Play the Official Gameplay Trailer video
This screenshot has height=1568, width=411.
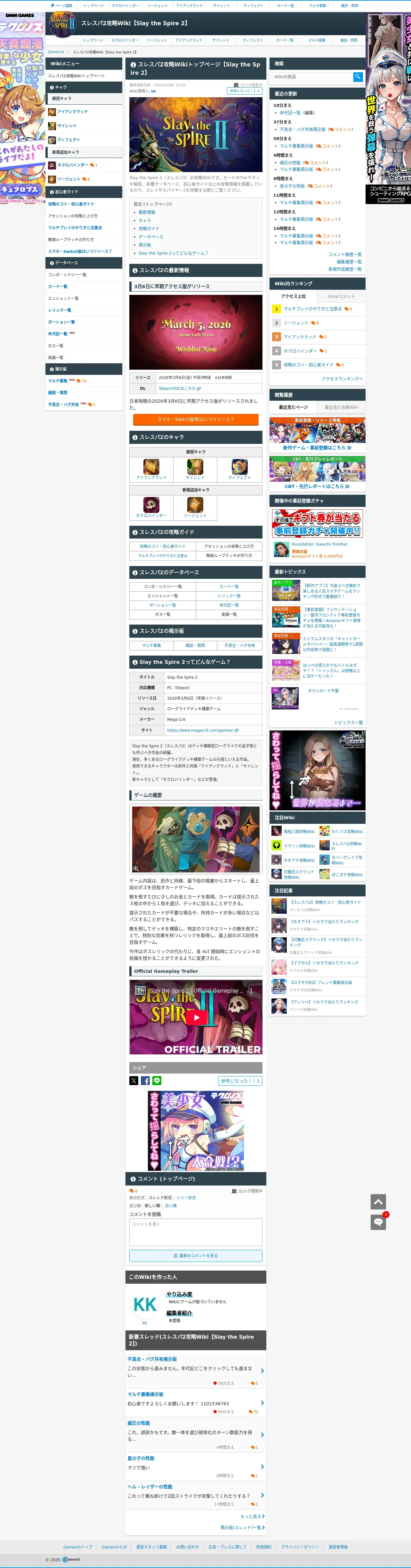pyautogui.click(x=196, y=1017)
